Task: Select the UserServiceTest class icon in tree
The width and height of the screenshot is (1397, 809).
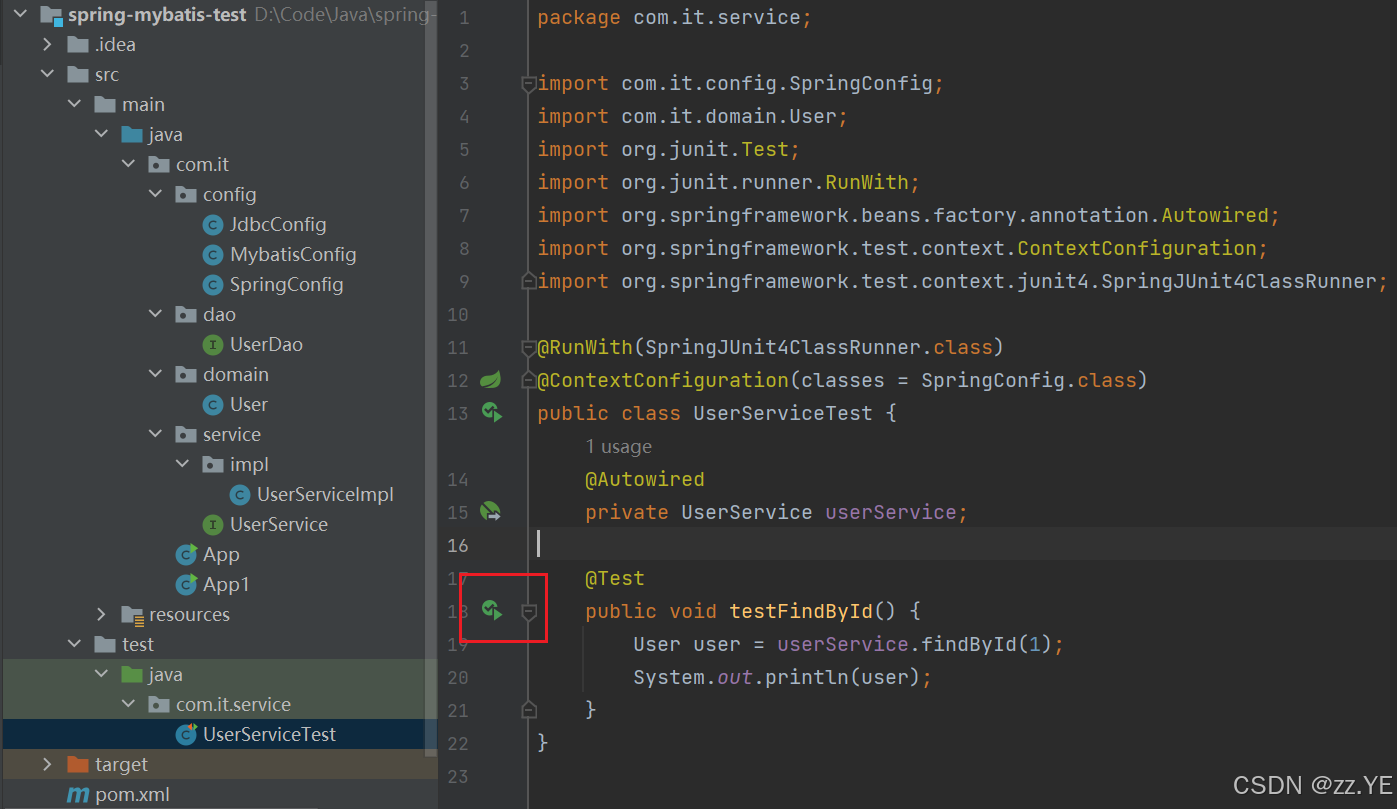Action: click(x=186, y=735)
